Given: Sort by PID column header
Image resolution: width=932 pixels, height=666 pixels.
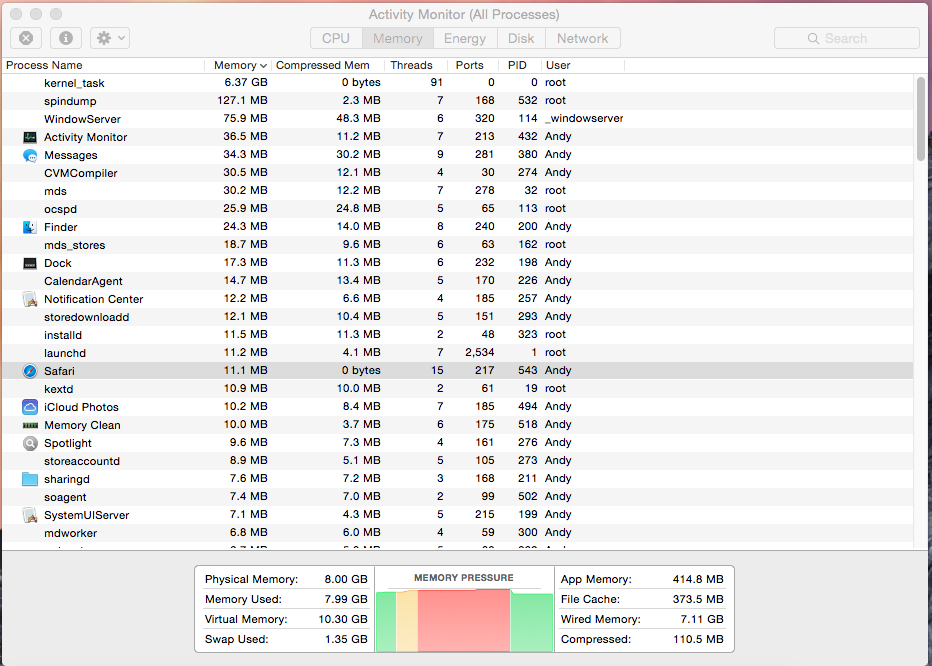Looking at the screenshot, I should coord(519,65).
